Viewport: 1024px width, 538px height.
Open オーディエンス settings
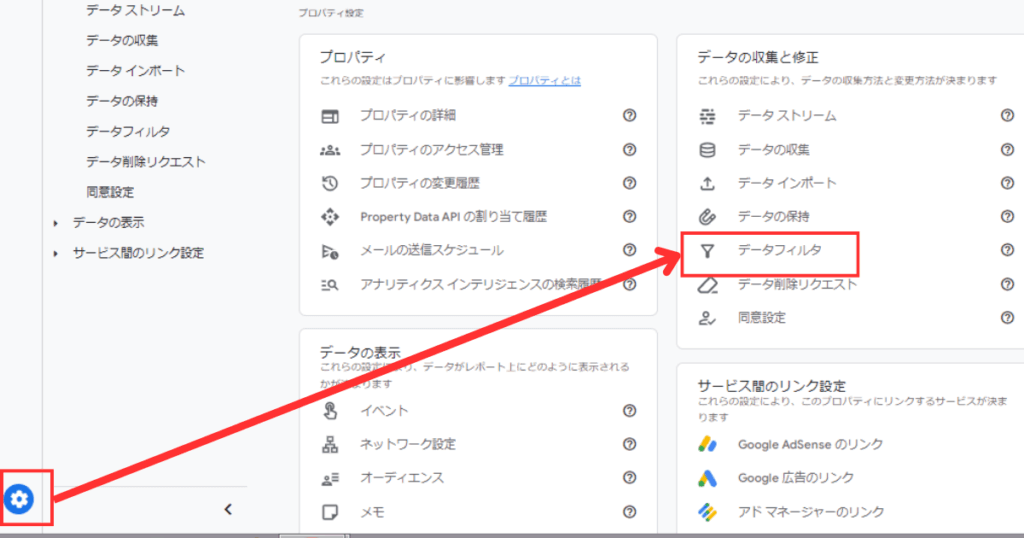click(402, 478)
